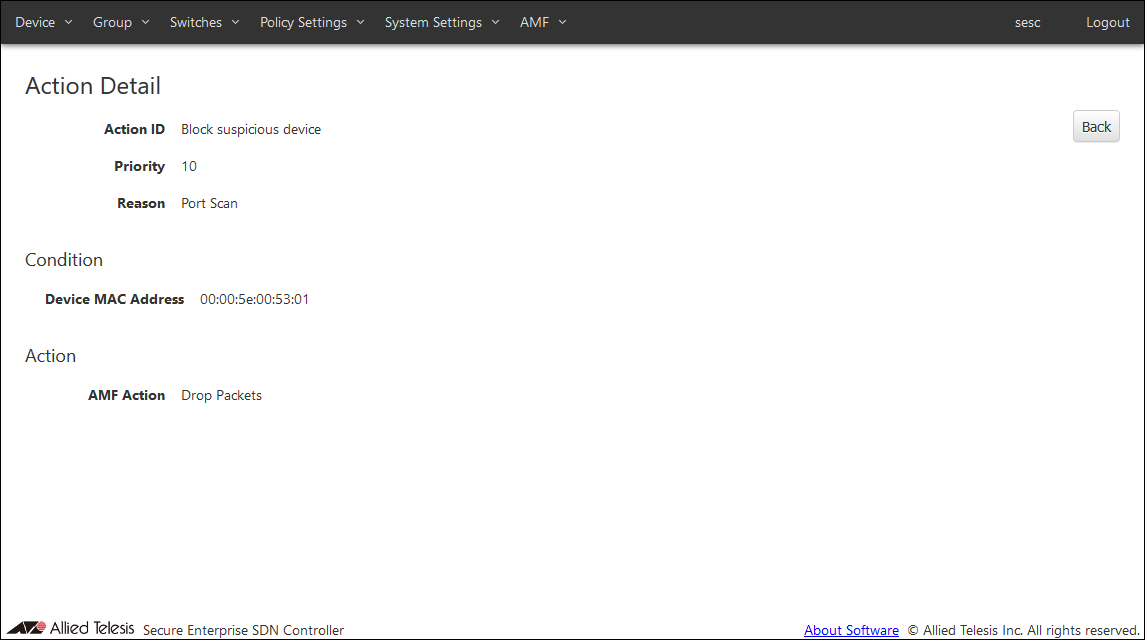Open the Switches menu
The image size is (1145, 640).
pos(204,22)
